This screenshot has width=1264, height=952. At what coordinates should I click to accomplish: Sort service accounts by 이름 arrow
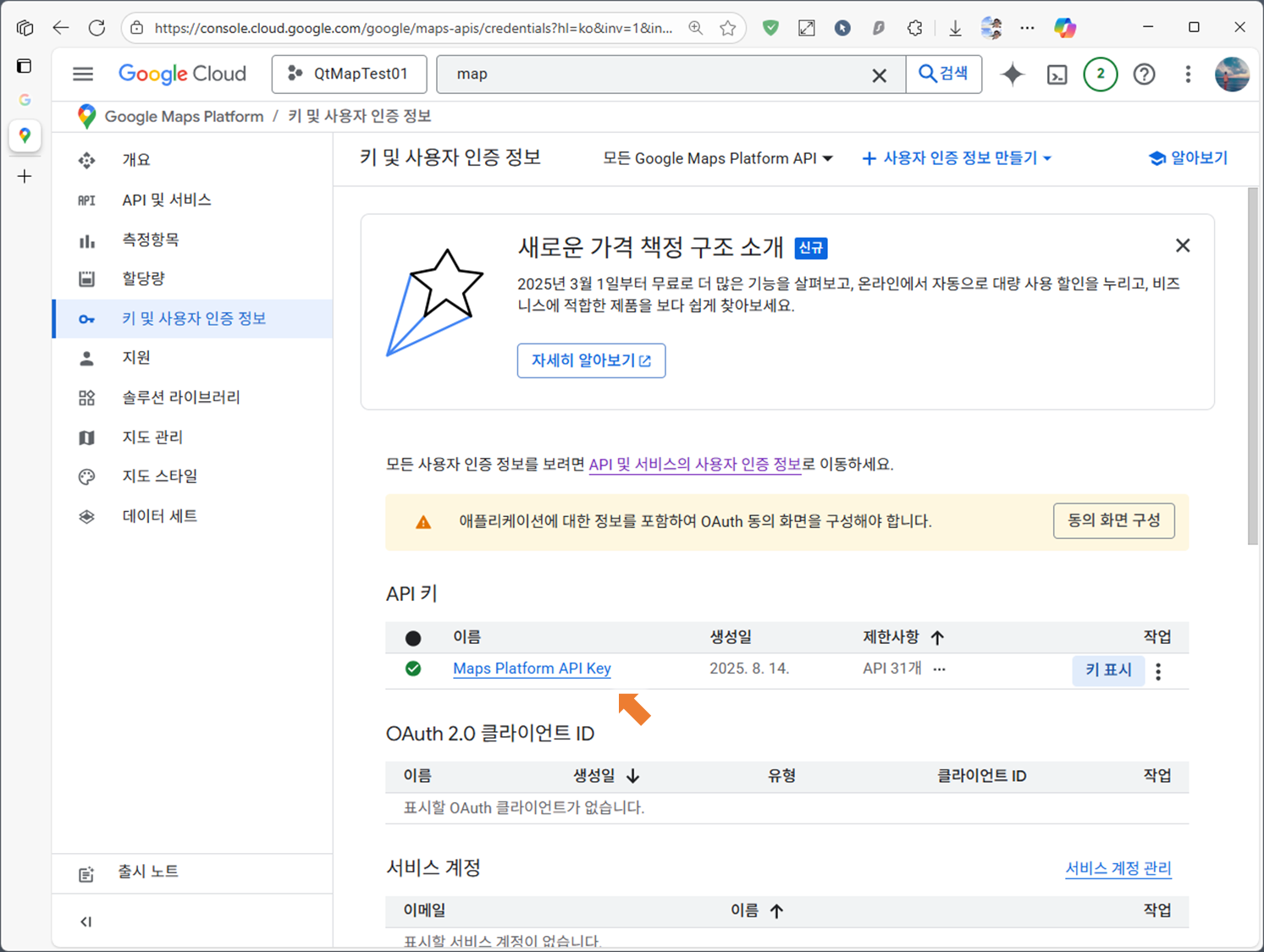776,911
